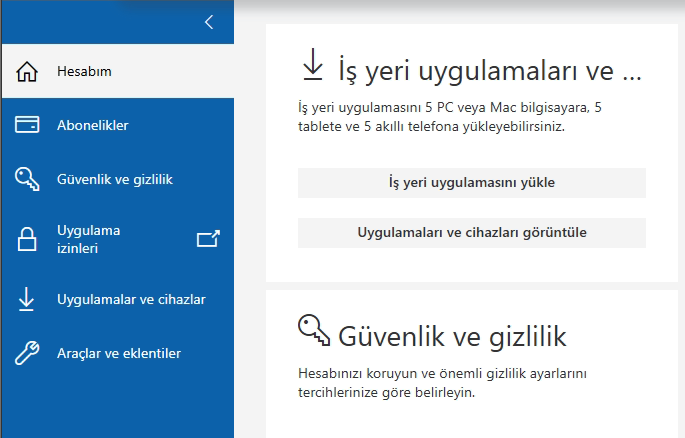Viewport: 685px width, 438px height.
Task: Click the Hesabınızı koruyun description text
Action: [x=442, y=383]
